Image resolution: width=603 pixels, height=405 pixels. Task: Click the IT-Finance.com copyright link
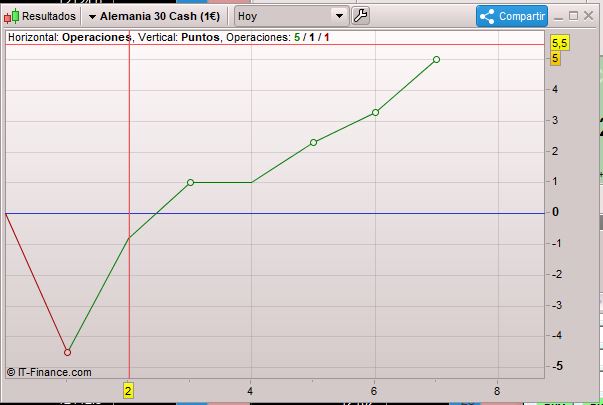(49, 372)
